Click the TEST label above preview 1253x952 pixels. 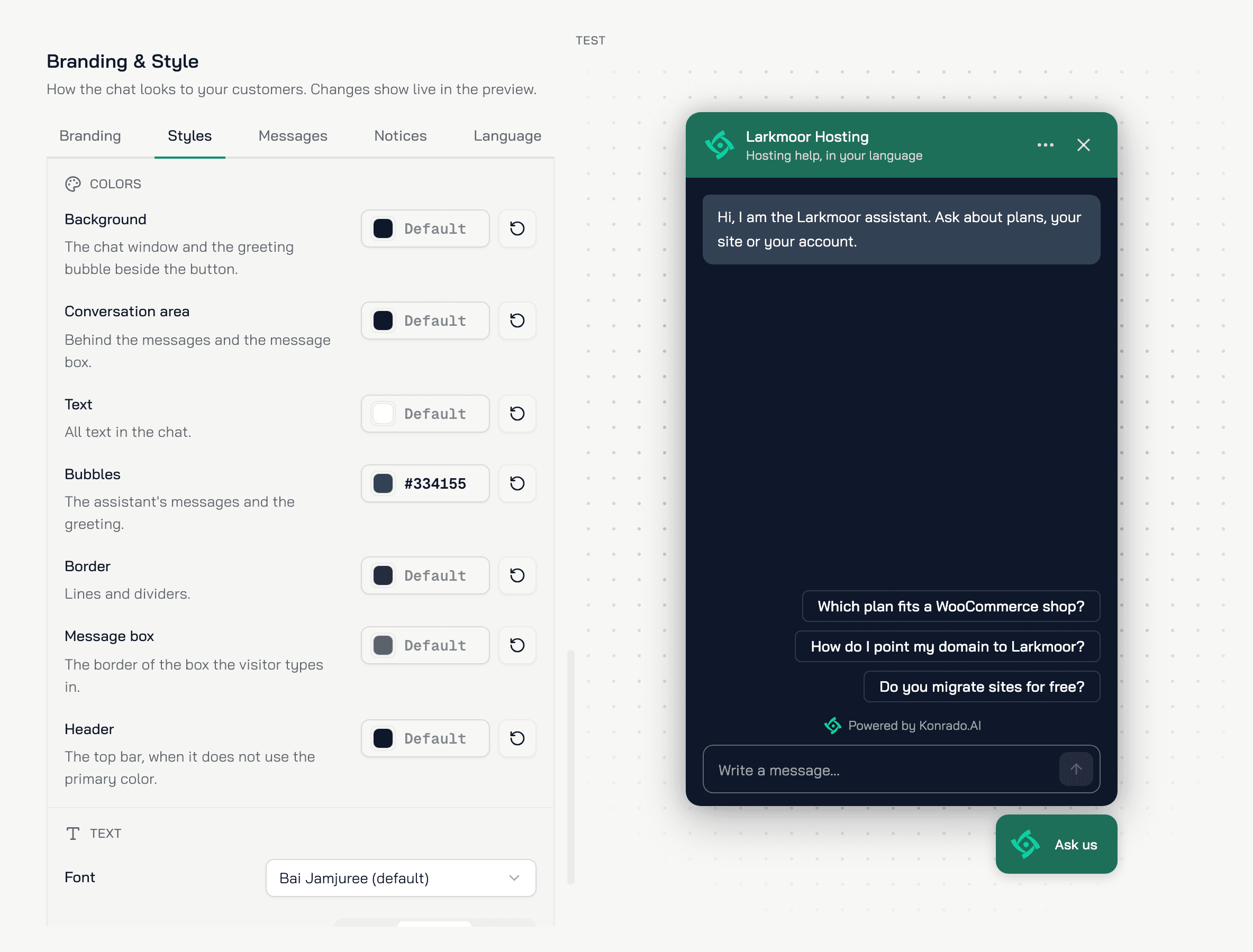(590, 41)
